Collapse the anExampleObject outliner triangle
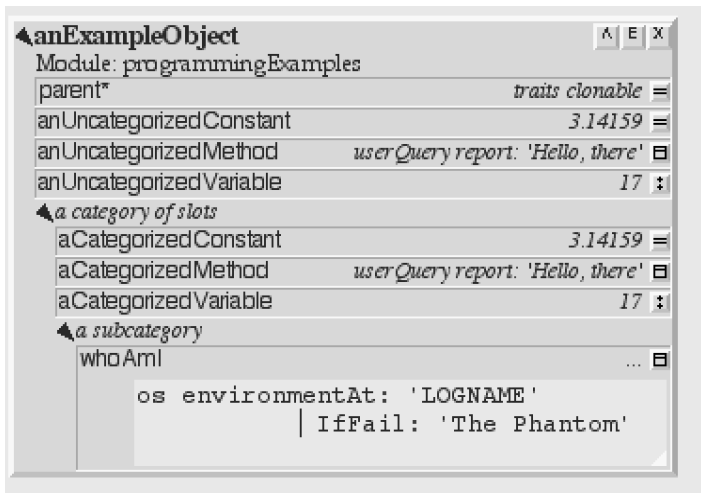Viewport: 706px width, 496px height. coord(24,37)
